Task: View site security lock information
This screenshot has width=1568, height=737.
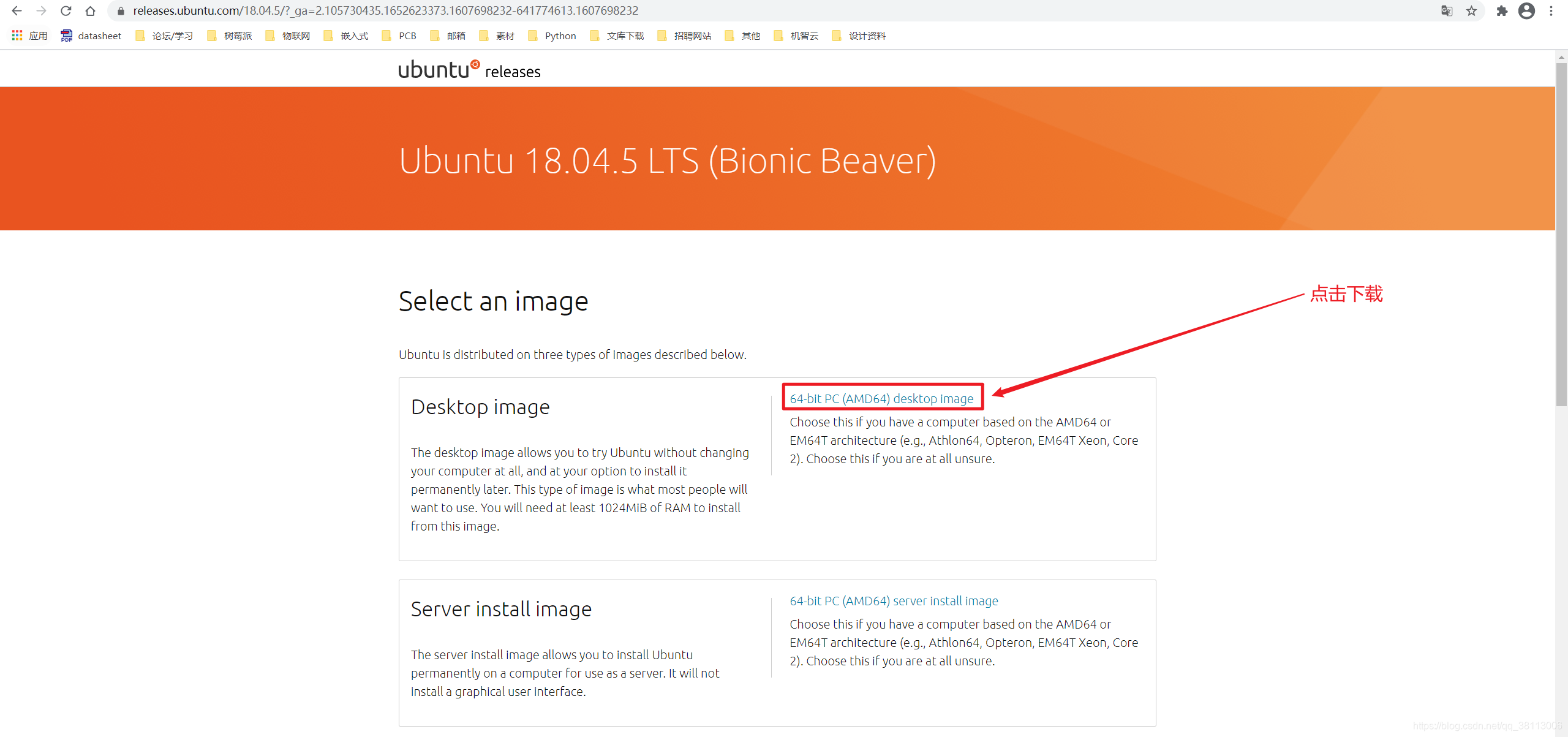Action: (x=121, y=10)
